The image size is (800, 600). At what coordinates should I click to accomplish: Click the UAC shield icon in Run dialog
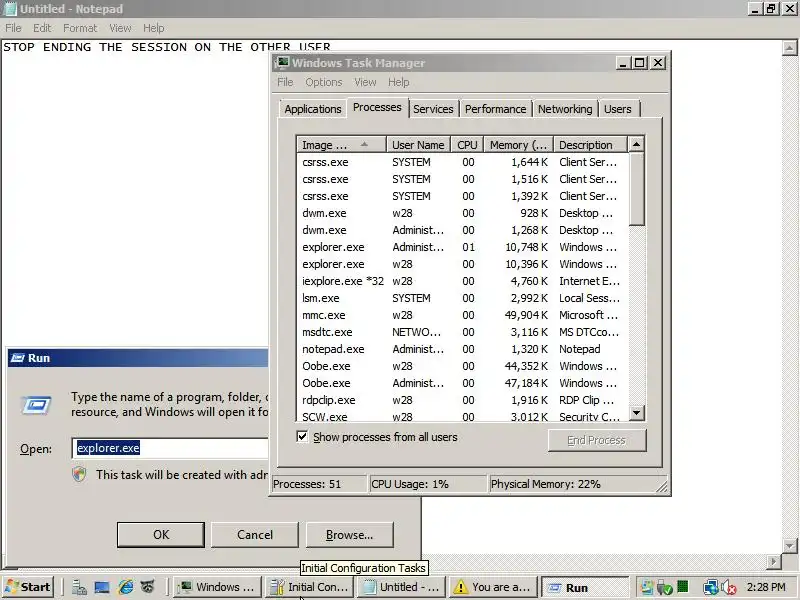(x=79, y=474)
